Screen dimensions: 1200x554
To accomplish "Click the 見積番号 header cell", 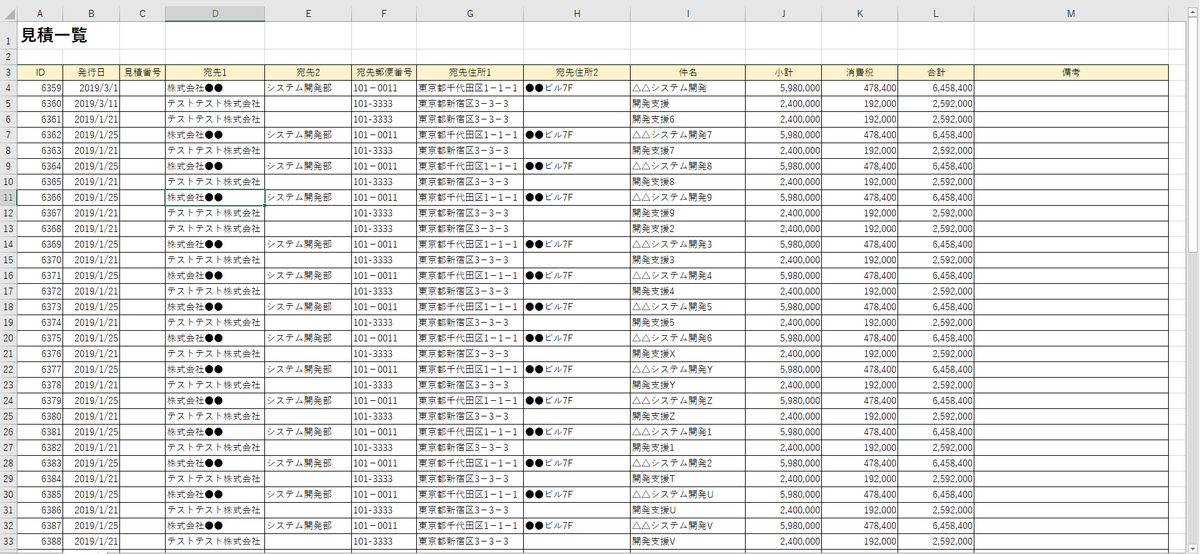I will coord(142,73).
